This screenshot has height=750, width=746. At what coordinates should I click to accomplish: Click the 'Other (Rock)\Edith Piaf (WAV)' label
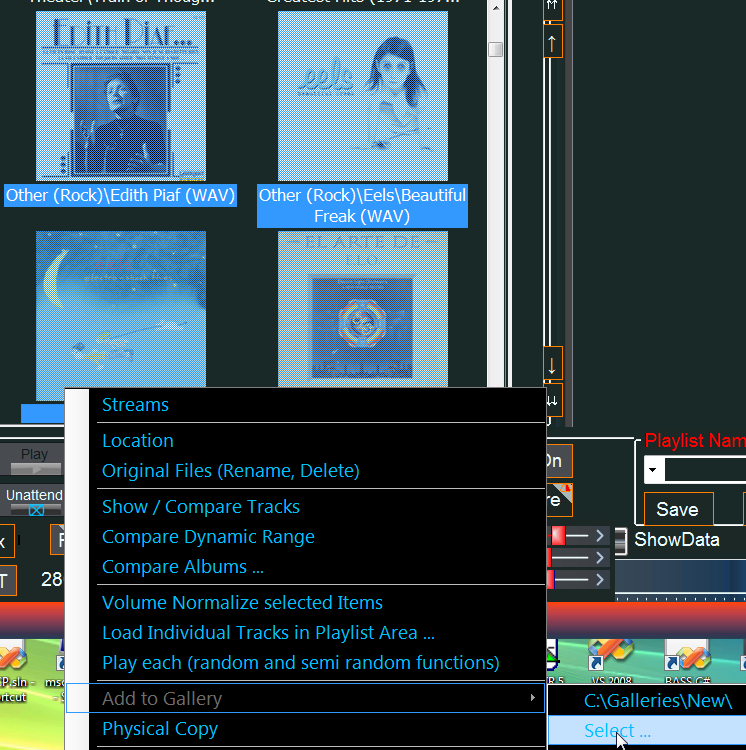121,196
